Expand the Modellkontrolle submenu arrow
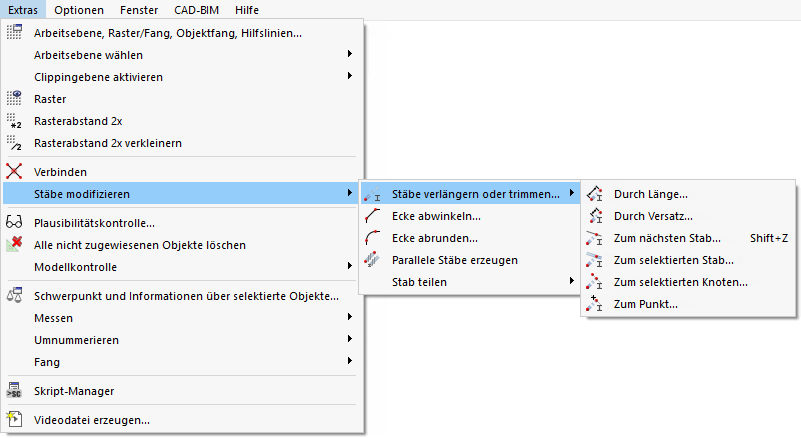The width and height of the screenshot is (801, 438). 350,266
